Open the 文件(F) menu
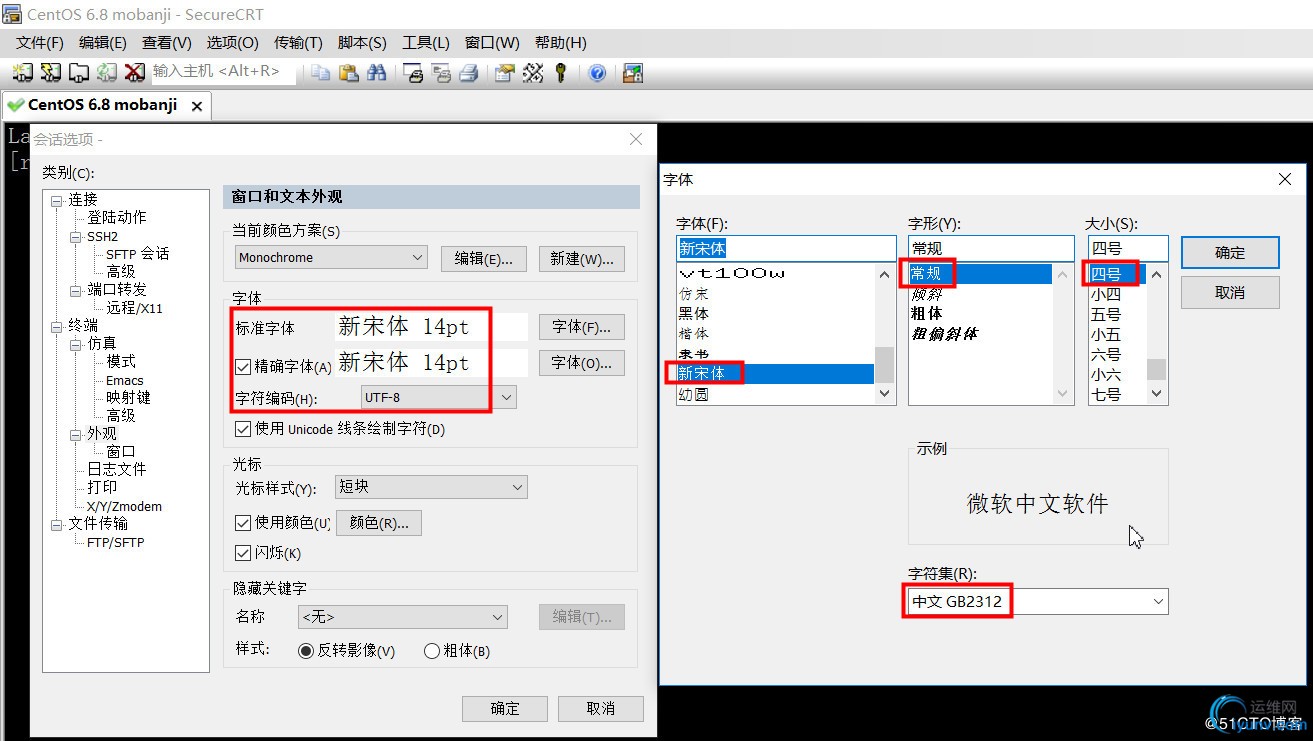Screen dimensions: 1313x741 click(x=40, y=43)
